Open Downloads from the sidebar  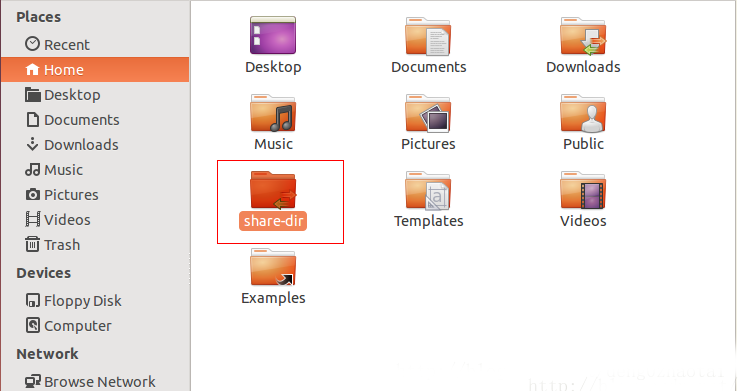(x=95, y=144)
